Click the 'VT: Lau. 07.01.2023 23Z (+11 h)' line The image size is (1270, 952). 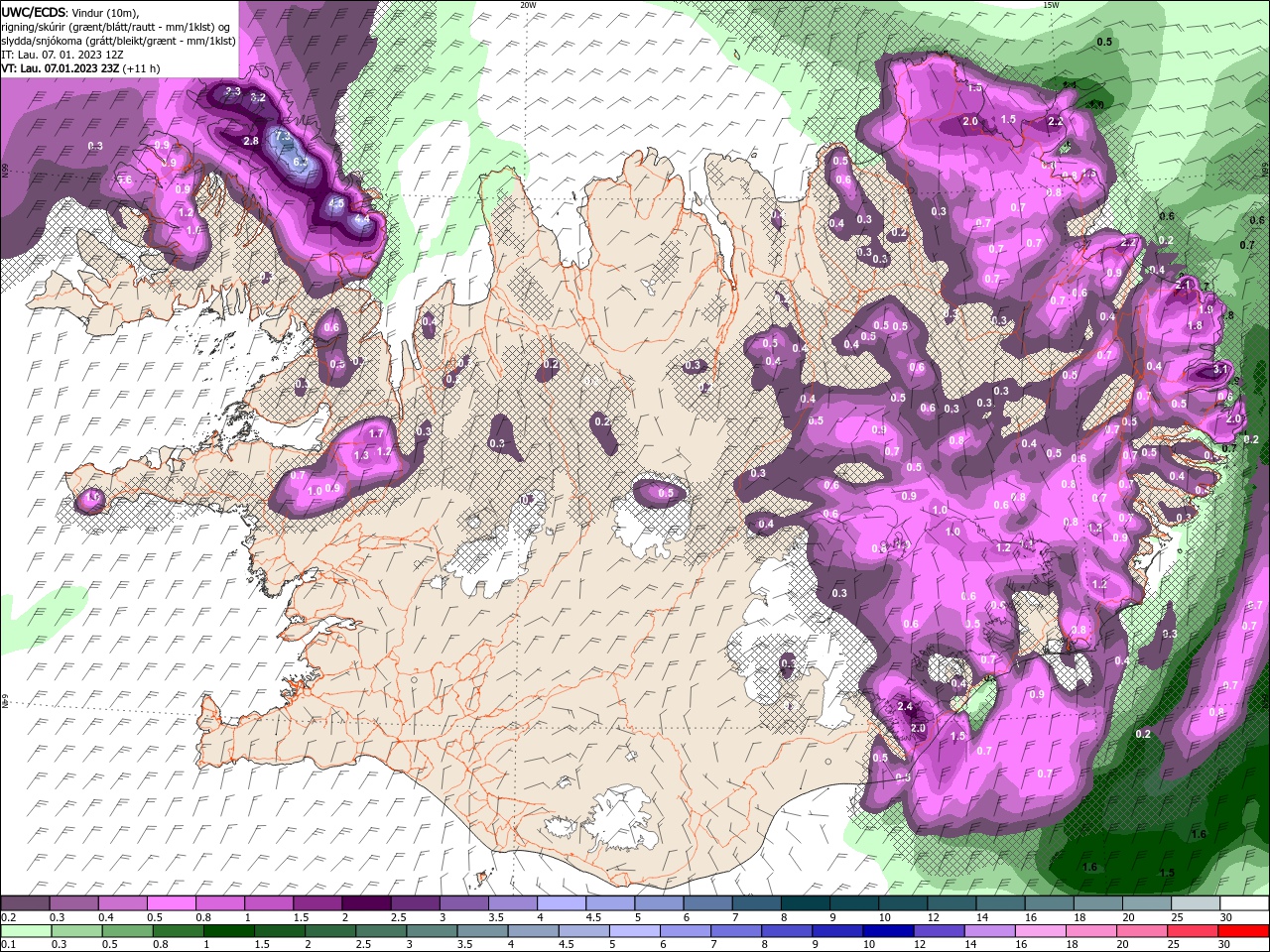[x=80, y=68]
